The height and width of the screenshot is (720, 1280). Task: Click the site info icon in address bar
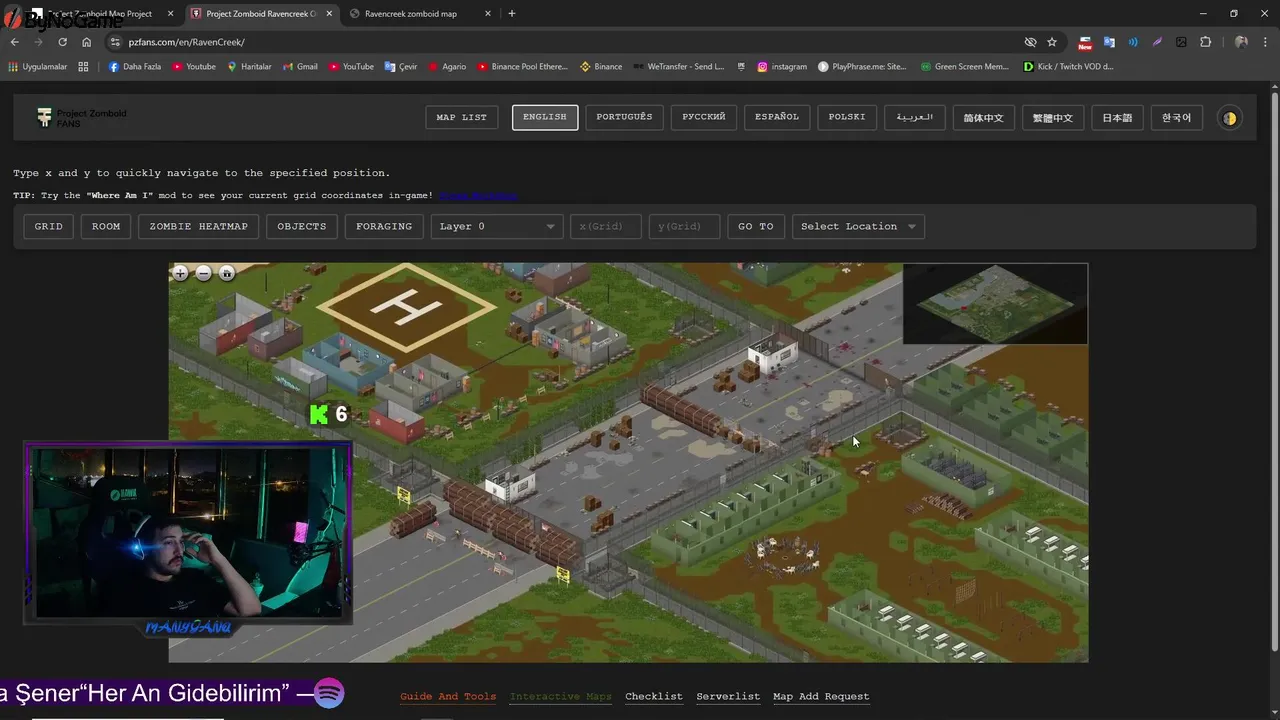115,42
